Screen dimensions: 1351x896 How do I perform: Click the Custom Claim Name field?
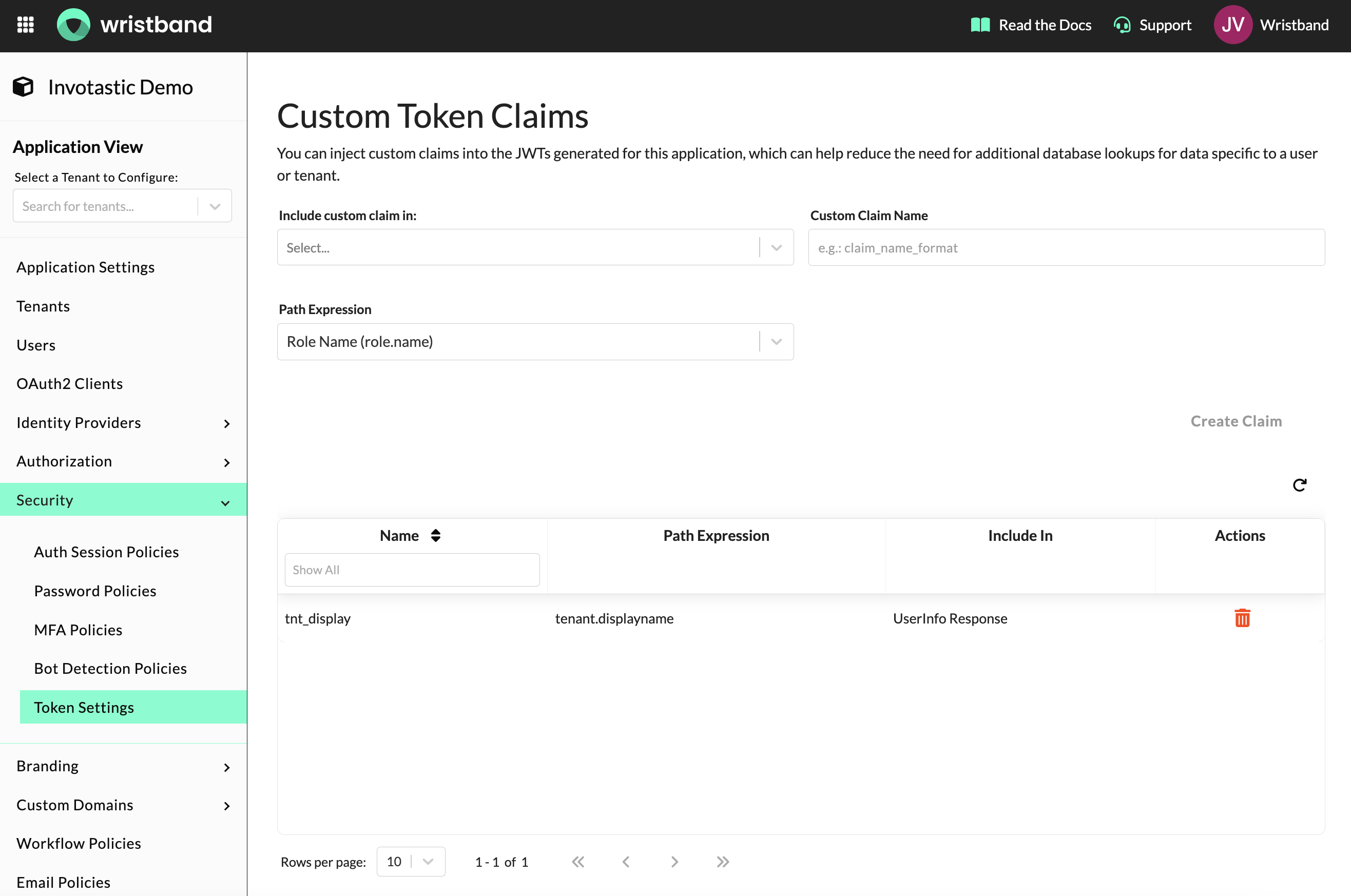pyautogui.click(x=1066, y=247)
